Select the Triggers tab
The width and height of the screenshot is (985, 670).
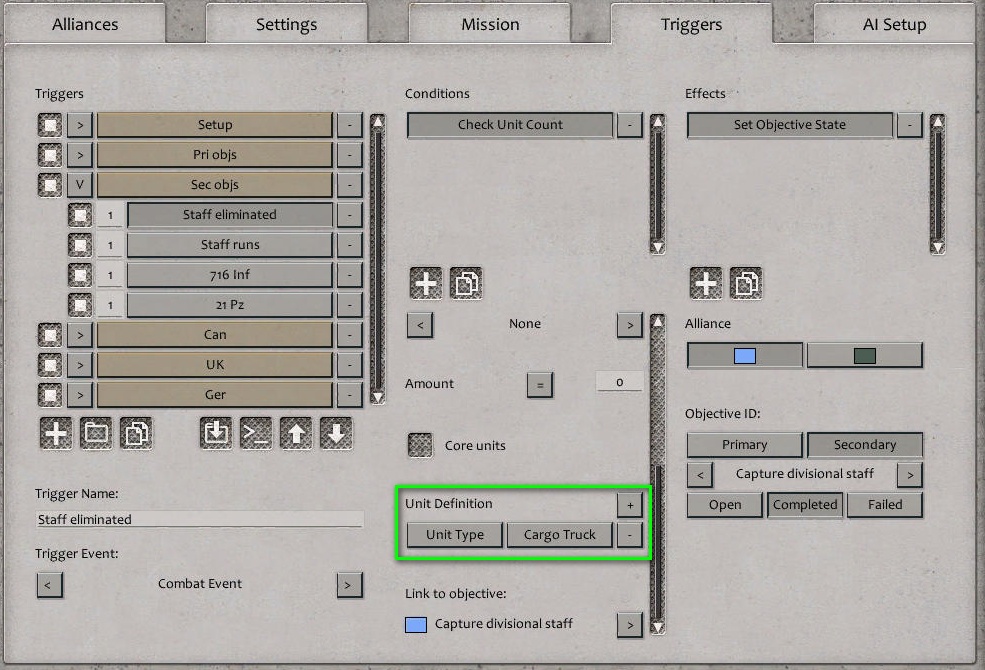692,24
